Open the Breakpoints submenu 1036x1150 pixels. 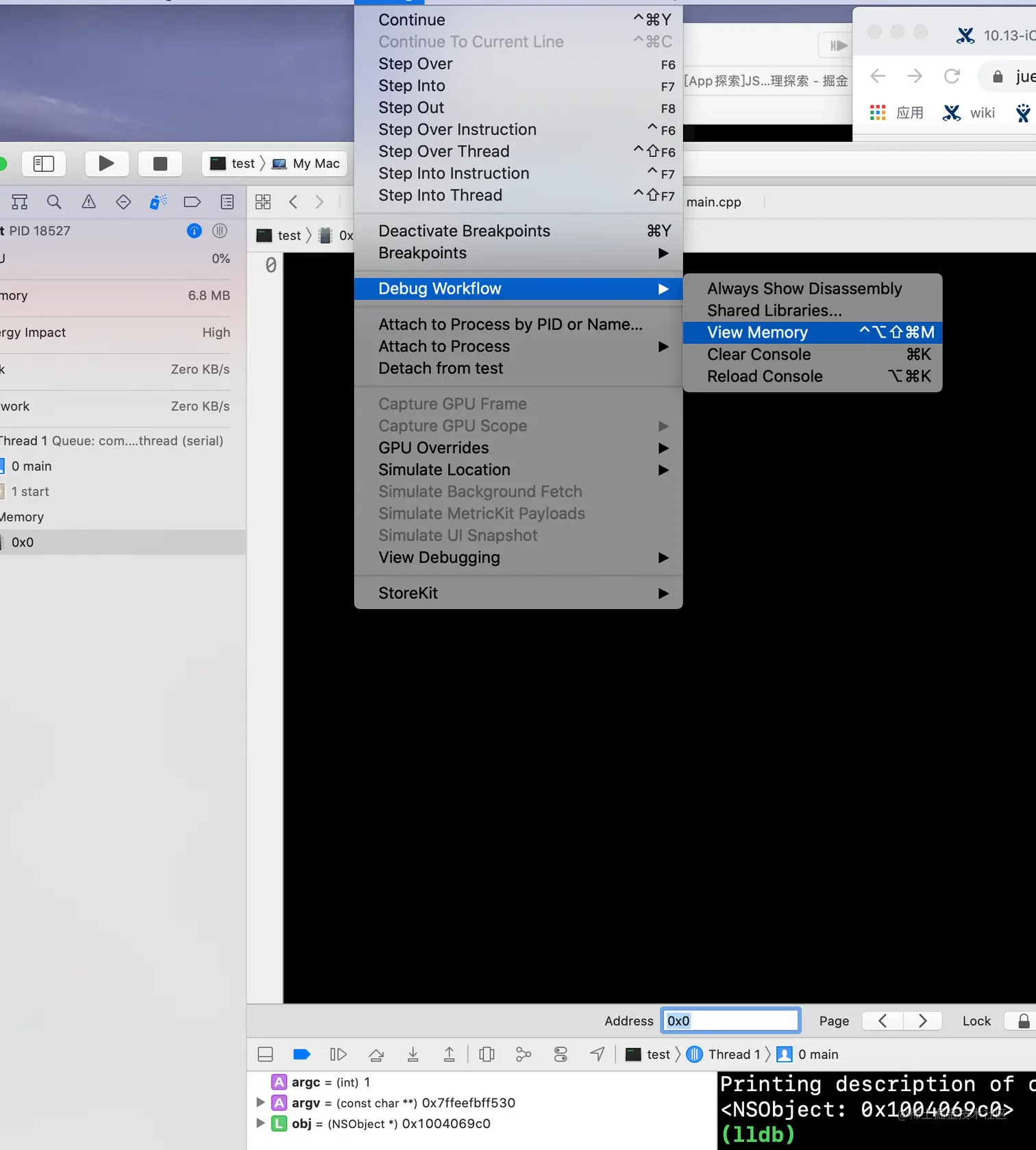coord(519,253)
